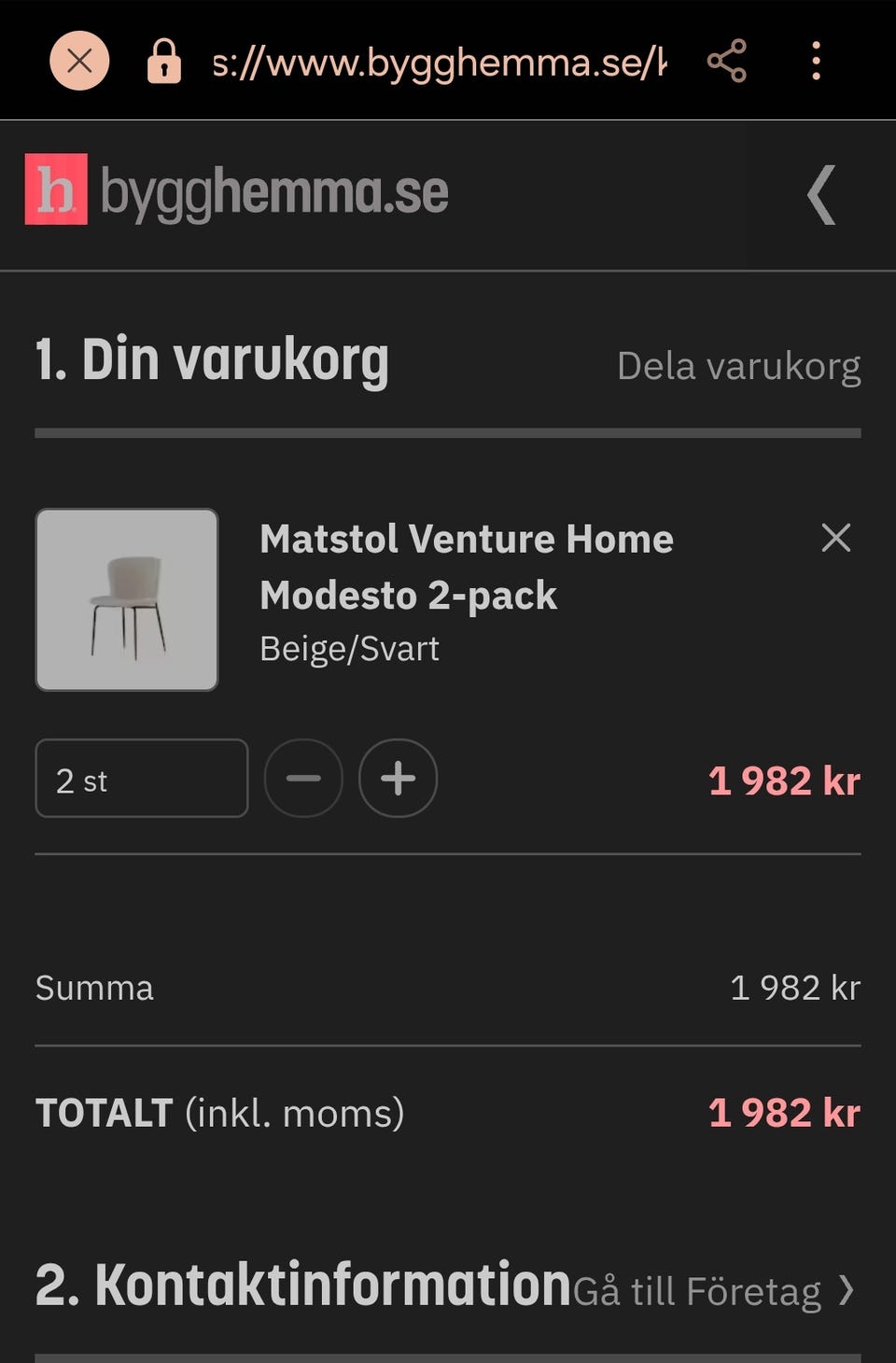Go back using the header chevron arrow
Screen dimensions: 896x1363
[x=820, y=195]
